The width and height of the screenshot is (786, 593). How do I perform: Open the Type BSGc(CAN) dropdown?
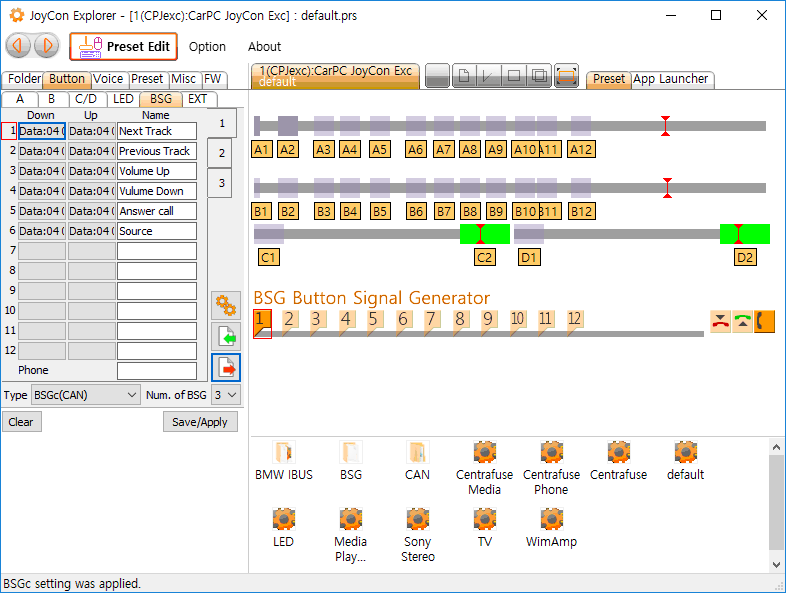(x=85, y=395)
